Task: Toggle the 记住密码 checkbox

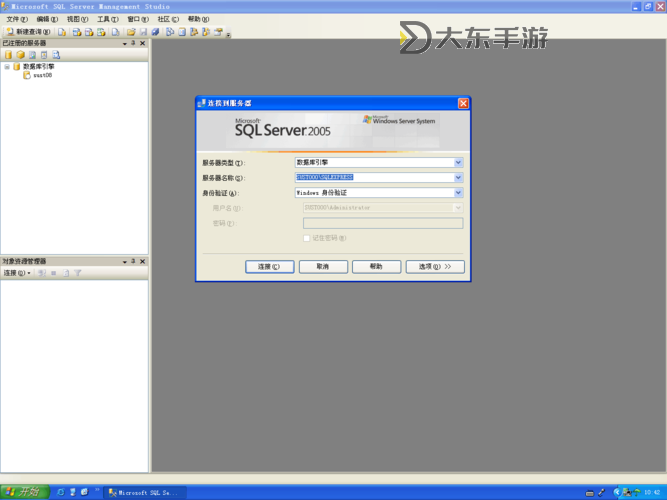Action: (x=306, y=238)
